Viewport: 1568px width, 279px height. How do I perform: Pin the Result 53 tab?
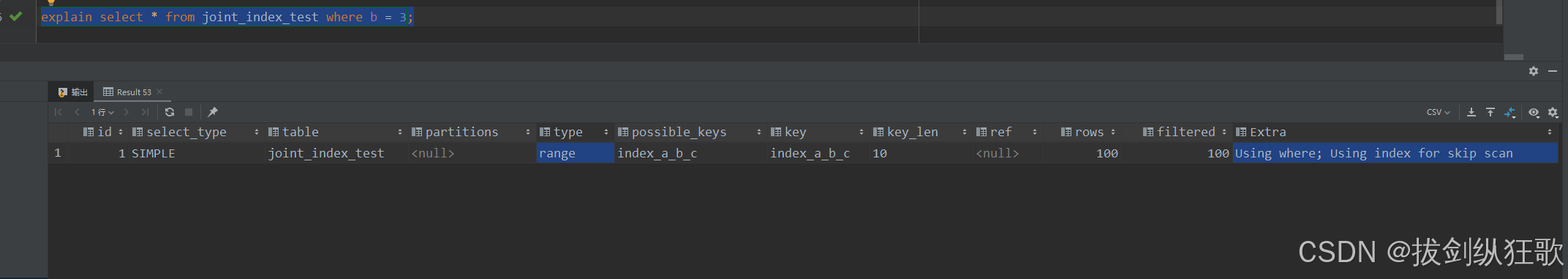[213, 112]
